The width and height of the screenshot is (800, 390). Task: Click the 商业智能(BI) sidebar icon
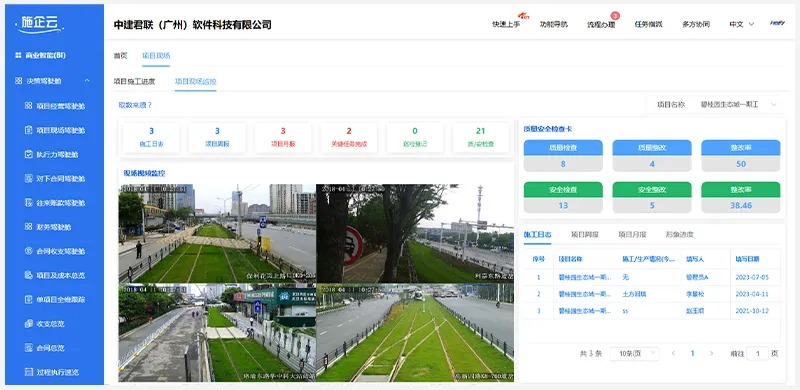[x=18, y=55]
